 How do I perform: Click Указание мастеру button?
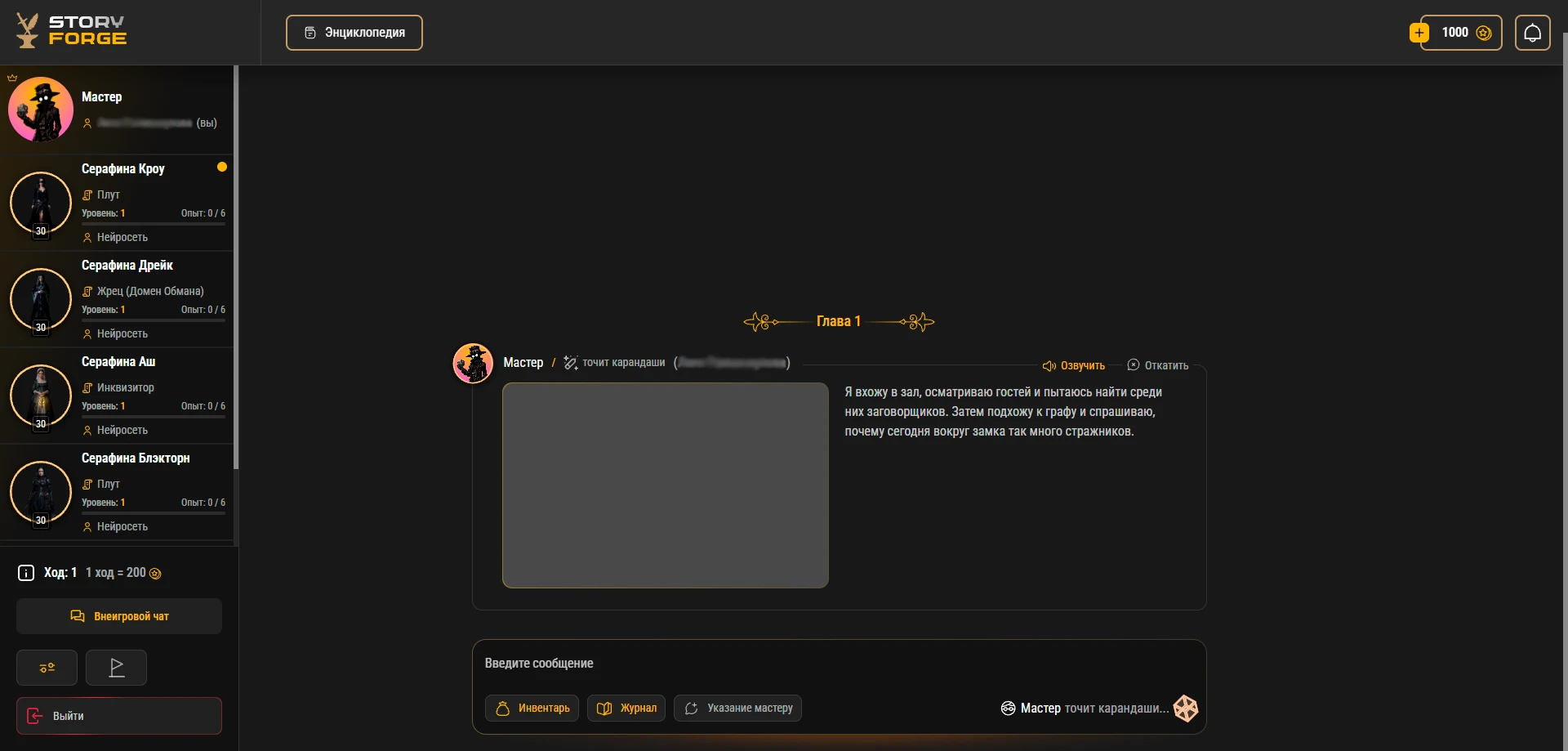[737, 709]
